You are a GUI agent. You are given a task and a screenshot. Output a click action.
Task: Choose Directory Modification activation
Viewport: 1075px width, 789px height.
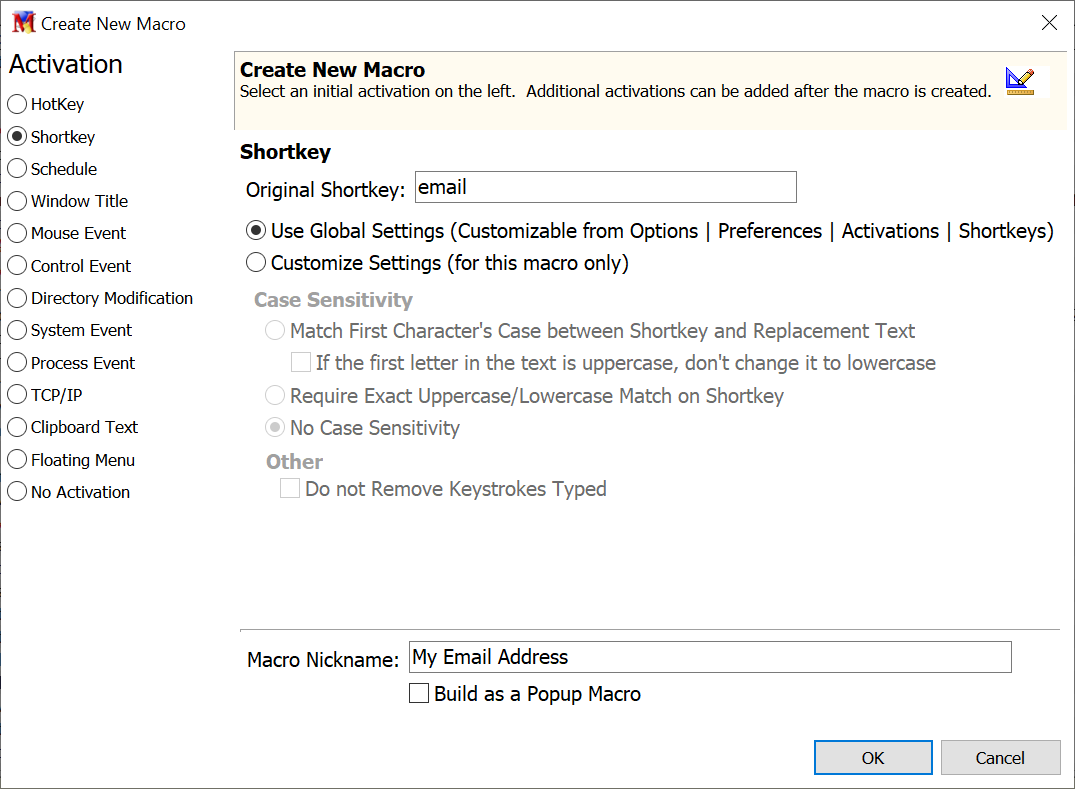point(17,298)
